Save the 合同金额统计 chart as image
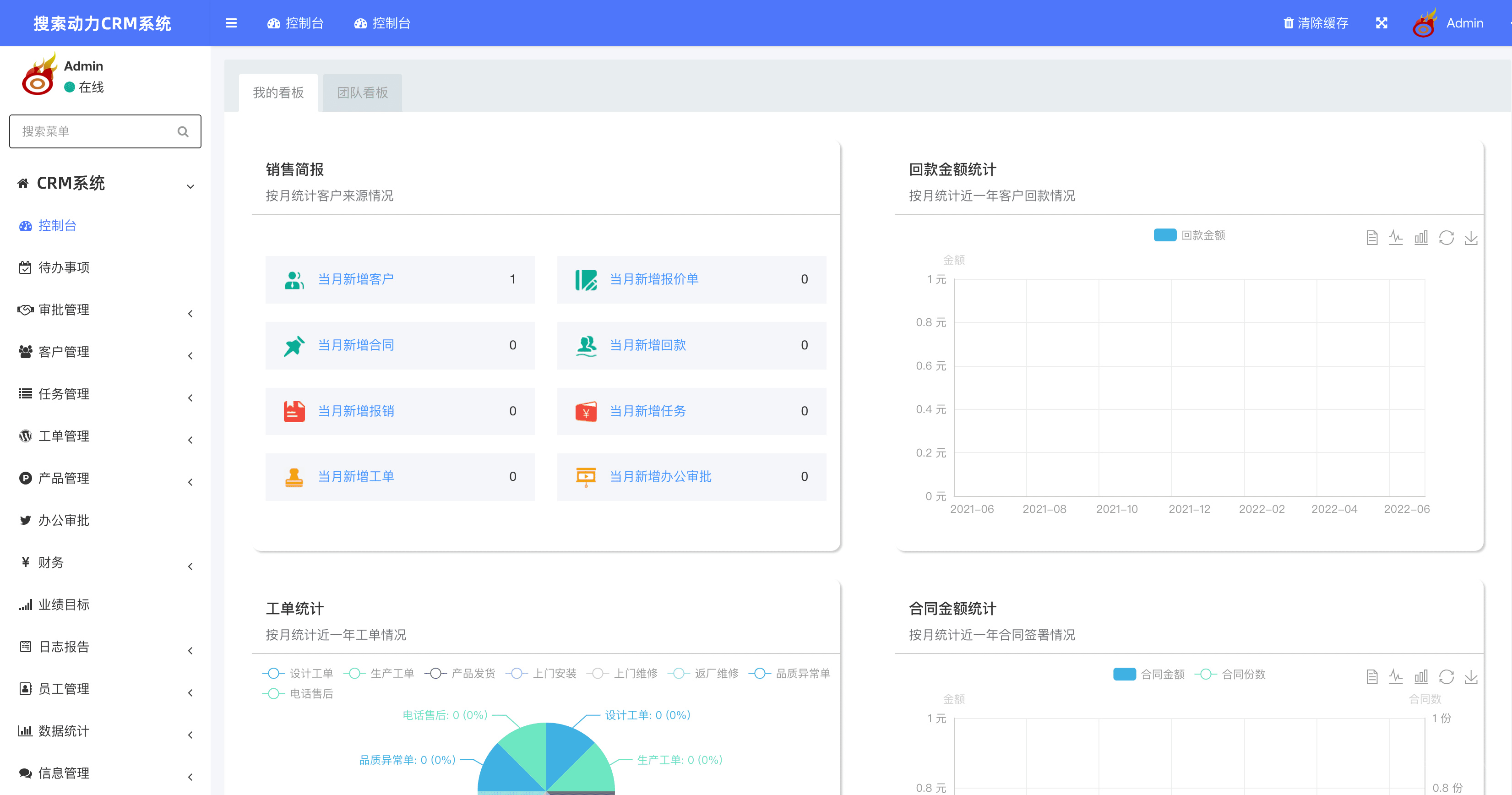Screen dimensions: 1512x795 pyautogui.click(x=1471, y=676)
